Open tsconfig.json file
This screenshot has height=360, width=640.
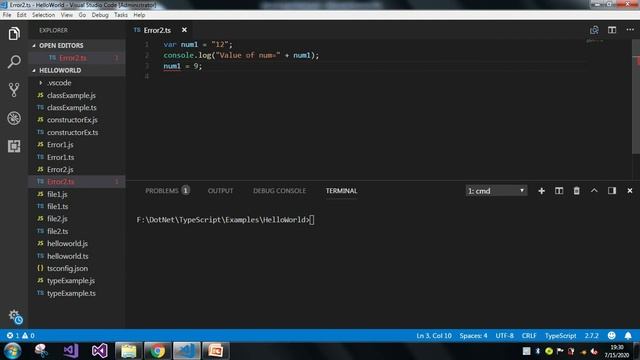click(x=77, y=268)
